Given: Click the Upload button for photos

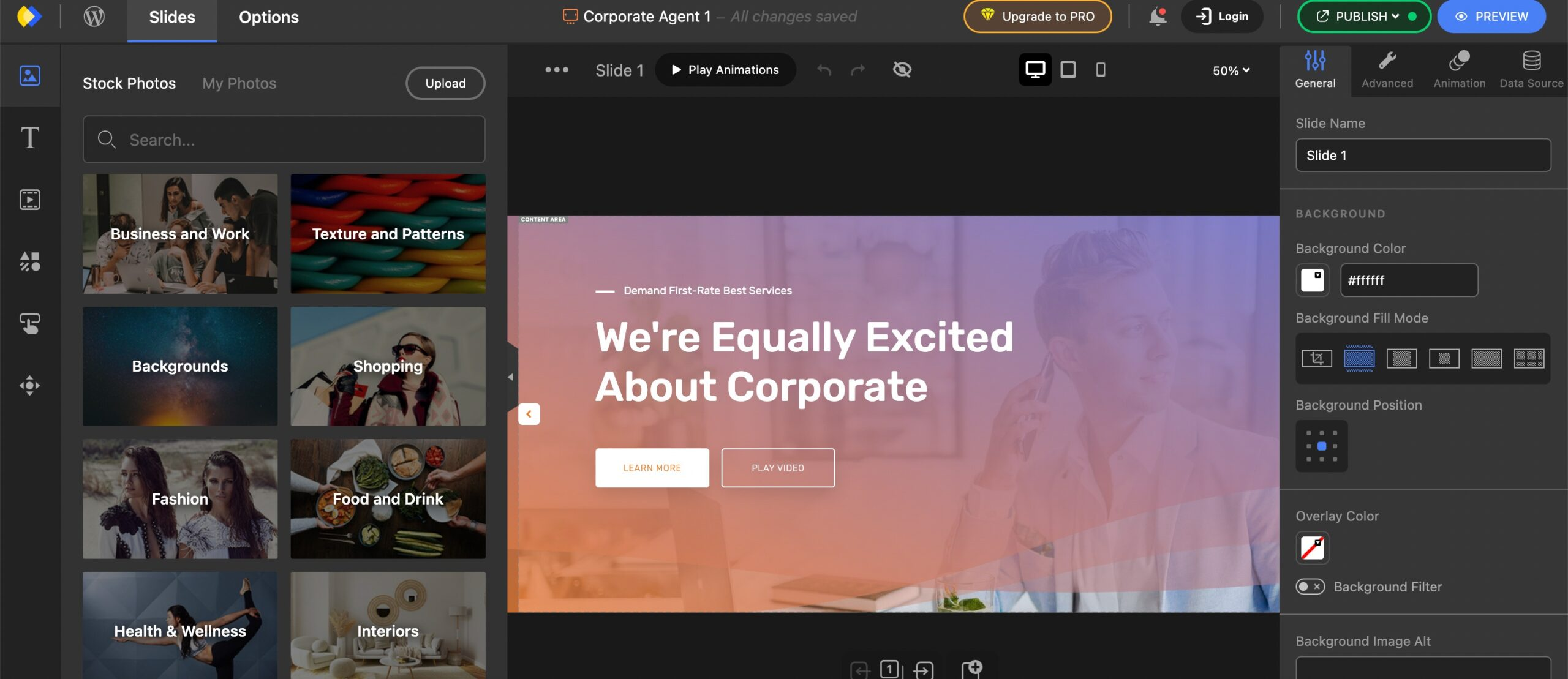Looking at the screenshot, I should (445, 83).
